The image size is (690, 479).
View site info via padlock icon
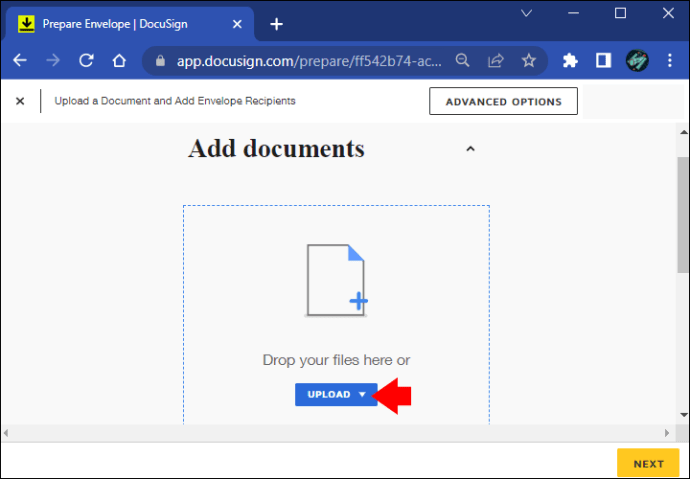tap(161, 61)
